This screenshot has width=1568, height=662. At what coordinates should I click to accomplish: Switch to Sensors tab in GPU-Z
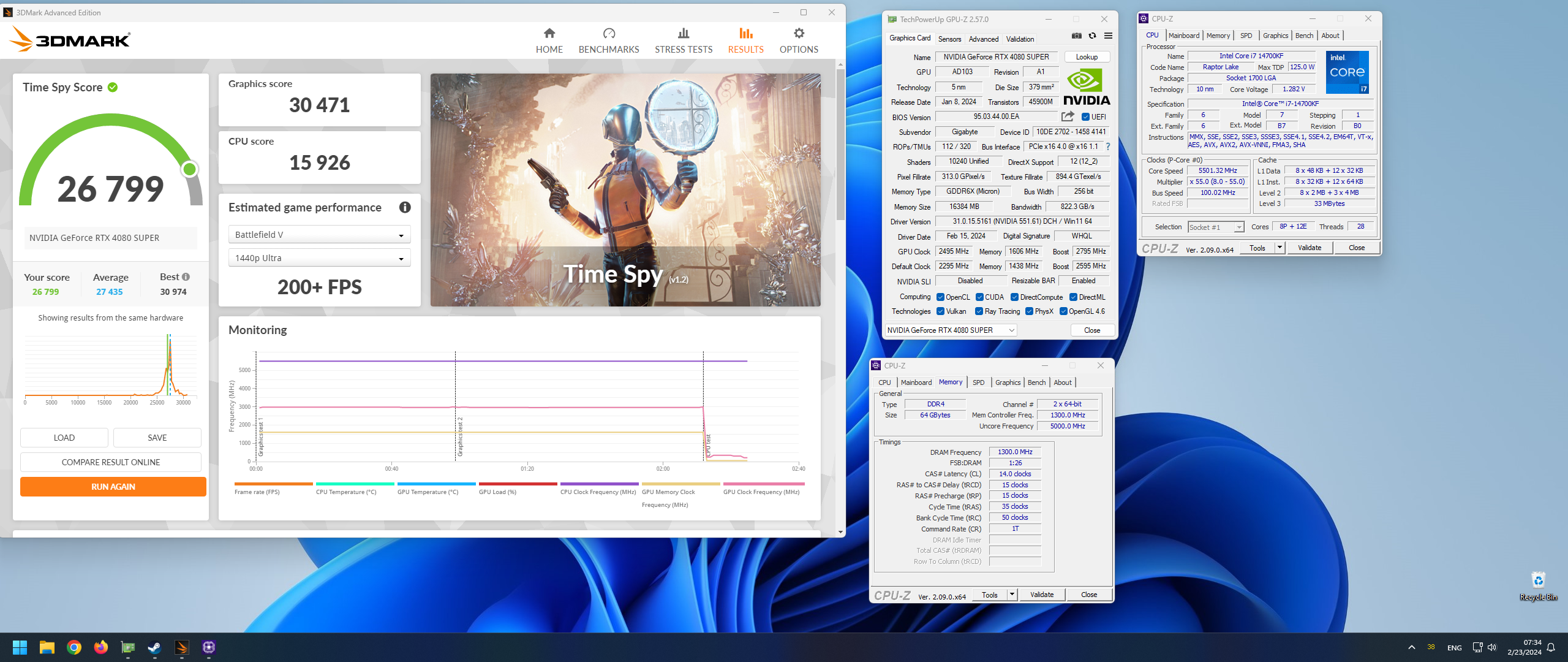(x=949, y=39)
